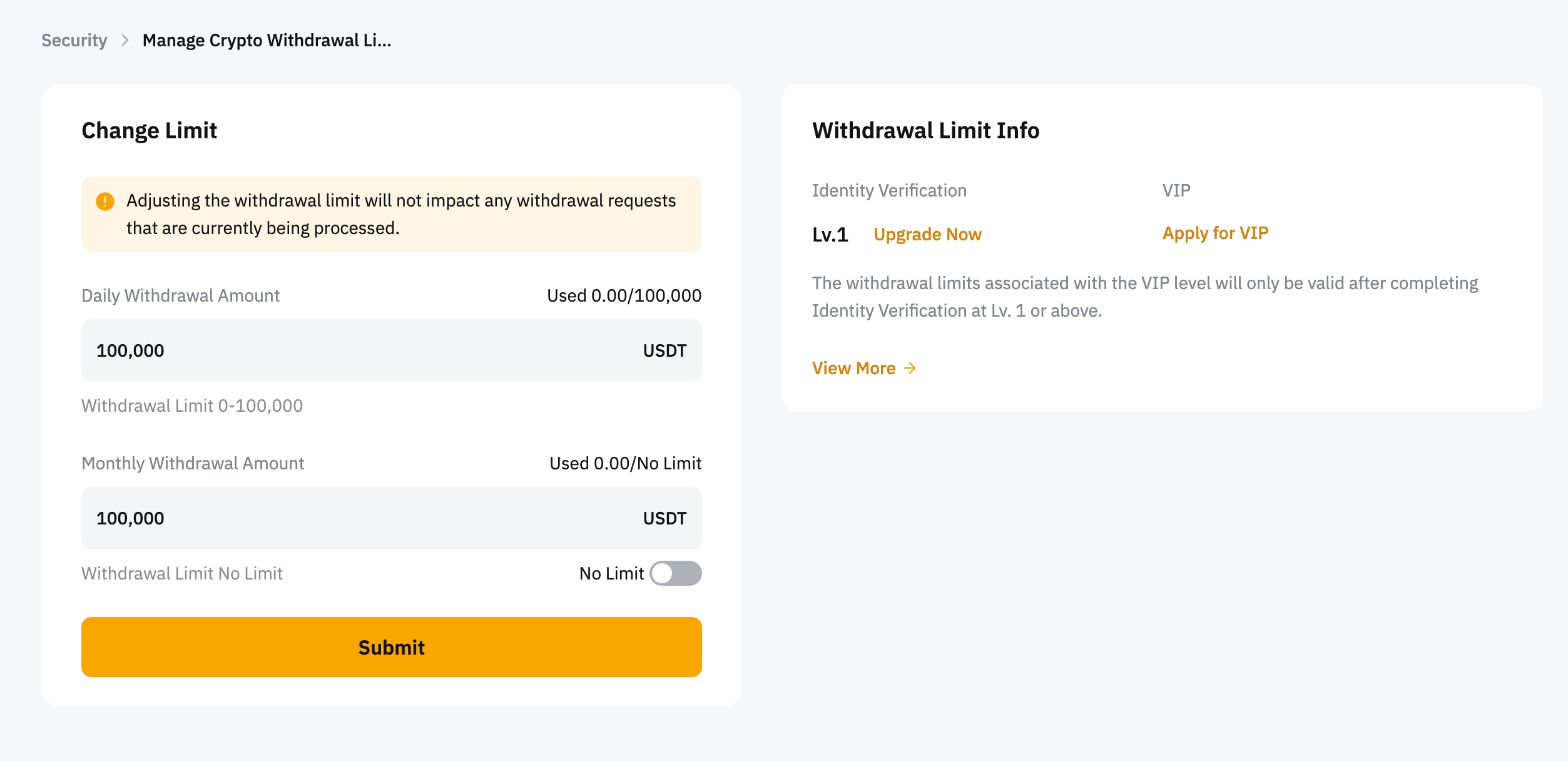Open the Upgrade Now link
1568x761 pixels.
click(927, 235)
